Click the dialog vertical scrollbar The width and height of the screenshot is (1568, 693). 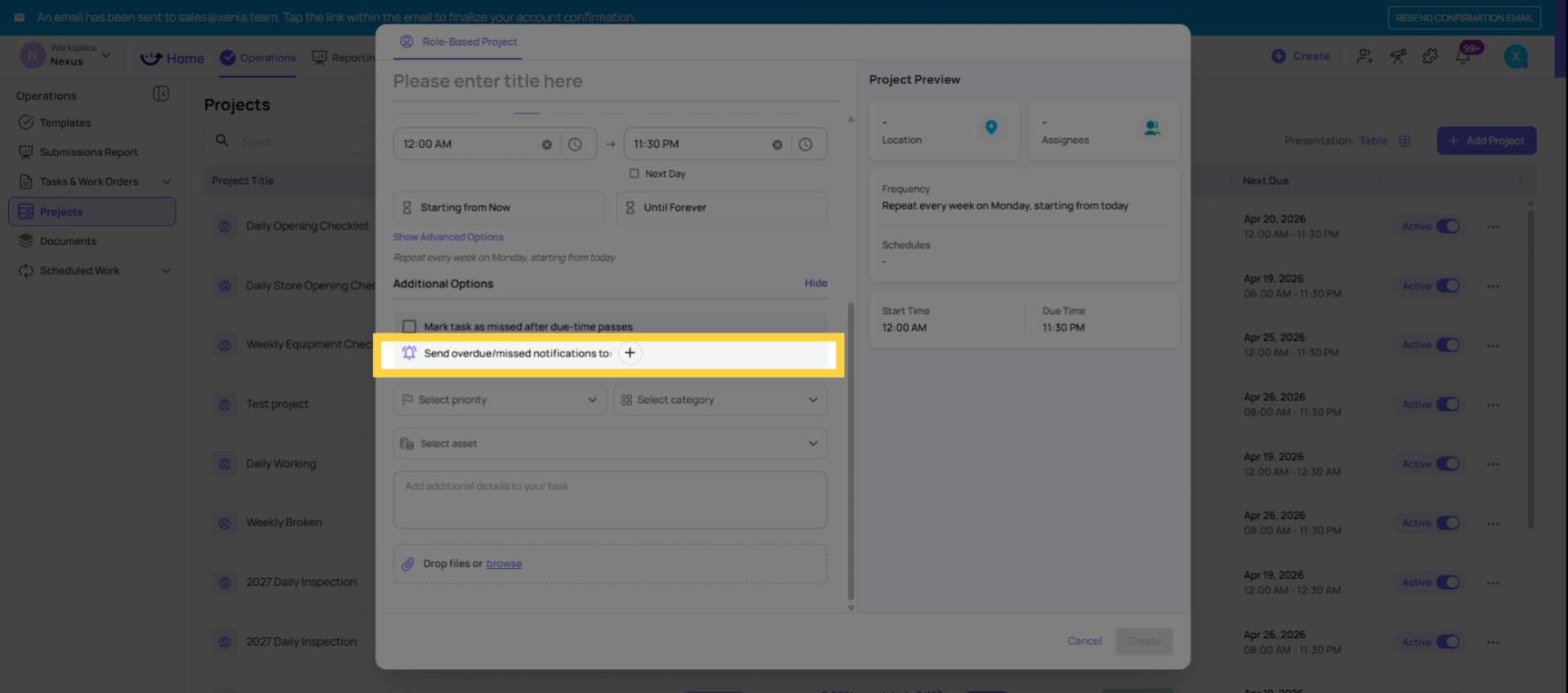point(851,449)
